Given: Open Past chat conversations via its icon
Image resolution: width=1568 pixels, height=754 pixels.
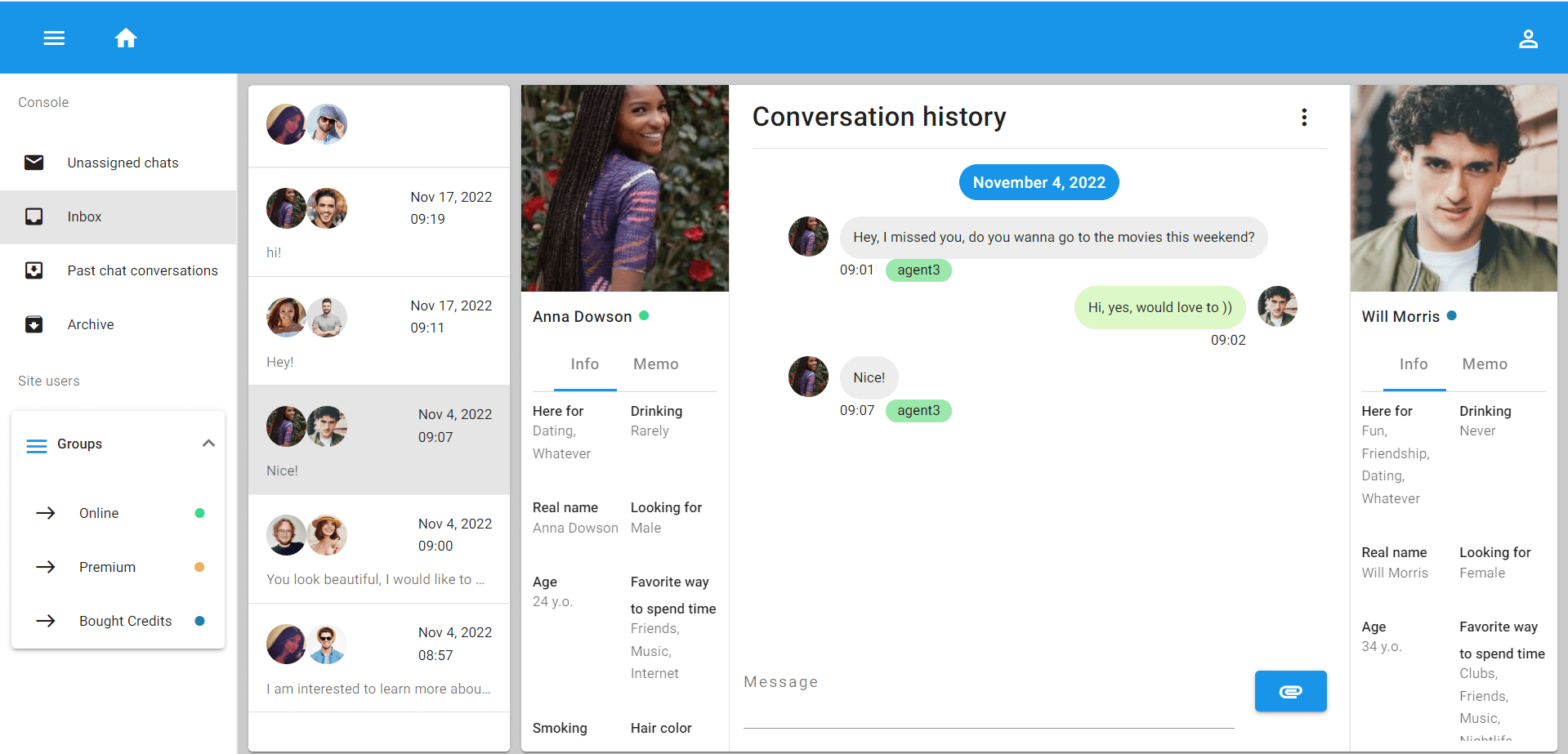Looking at the screenshot, I should tap(34, 270).
